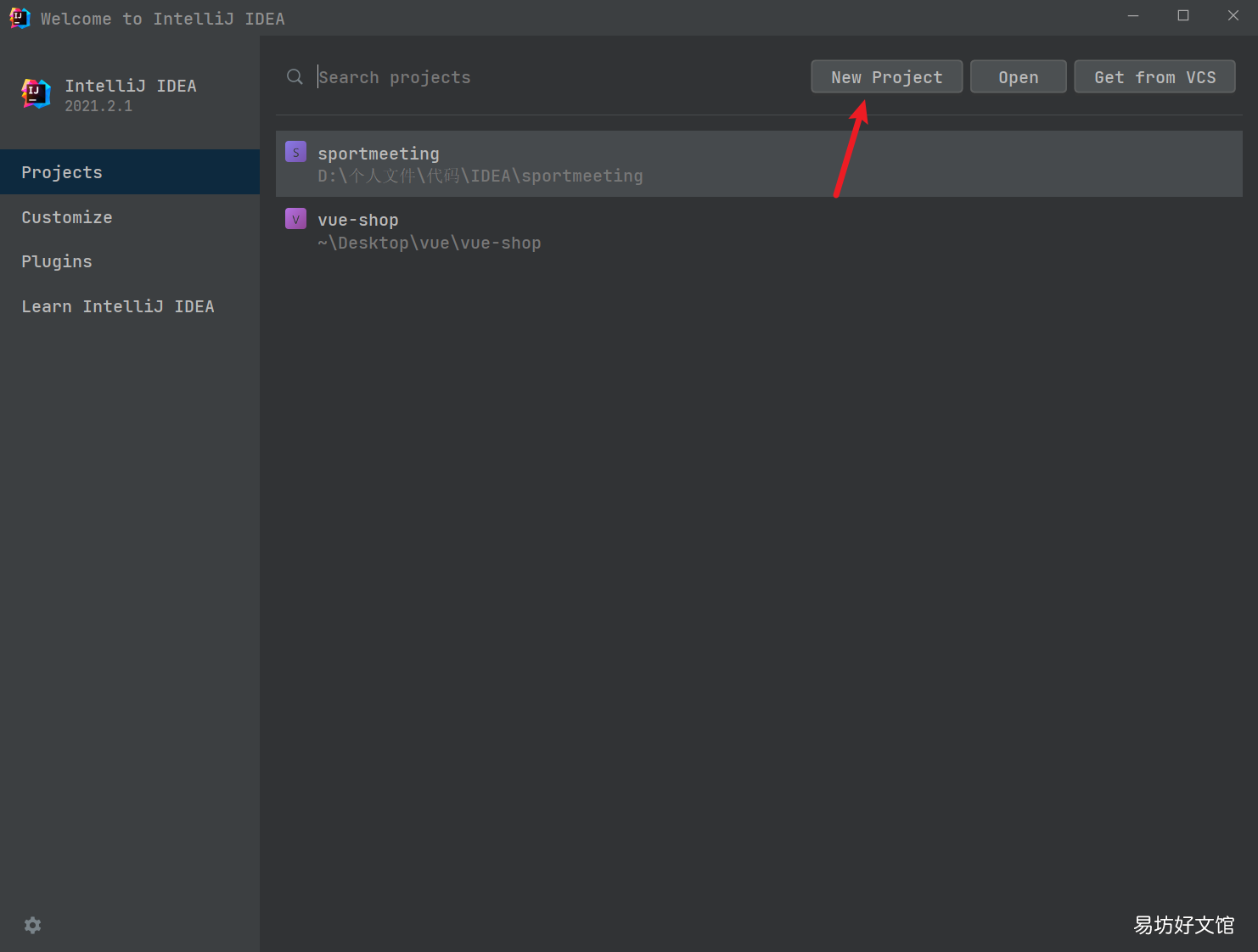The width and height of the screenshot is (1258, 952).
Task: Close the Welcome to IntelliJ IDEA window
Action: (1233, 16)
